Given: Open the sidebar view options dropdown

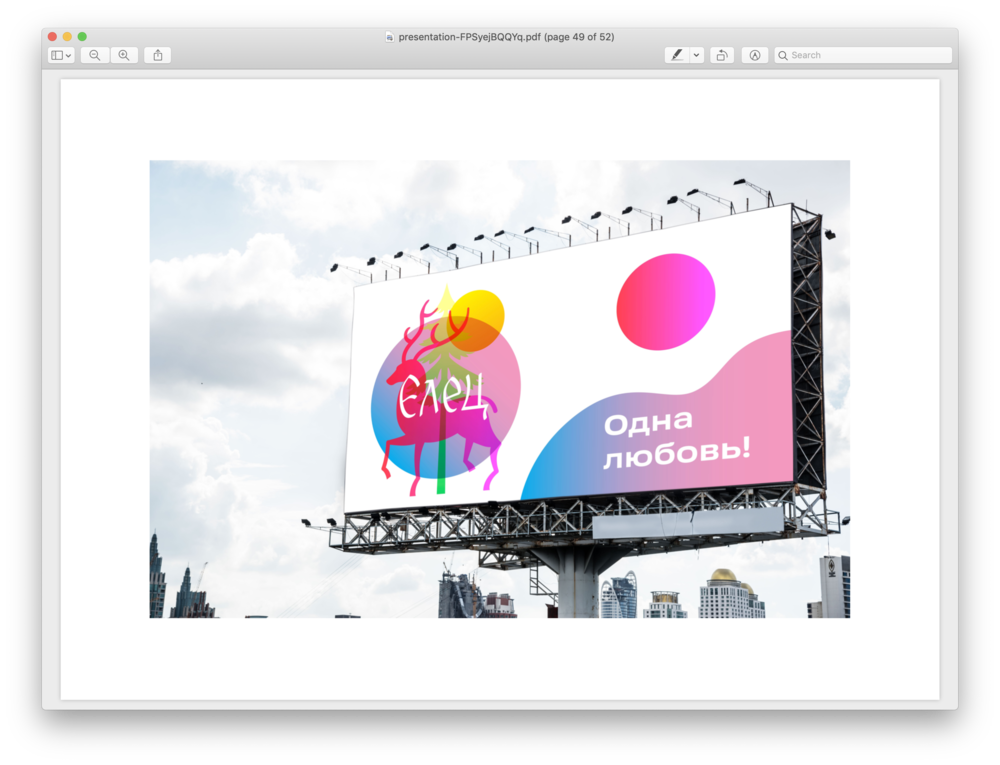Looking at the screenshot, I should click(61, 55).
